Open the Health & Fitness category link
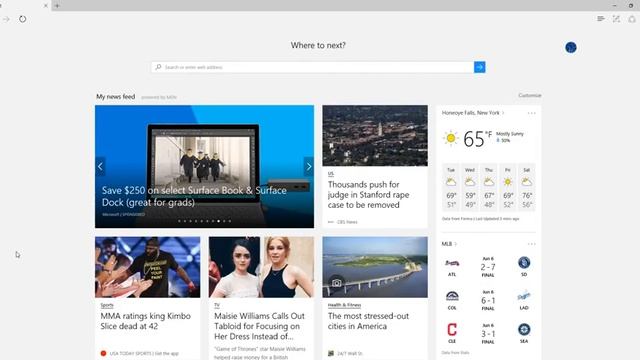Screen dimensions: 640x360 click(344, 305)
